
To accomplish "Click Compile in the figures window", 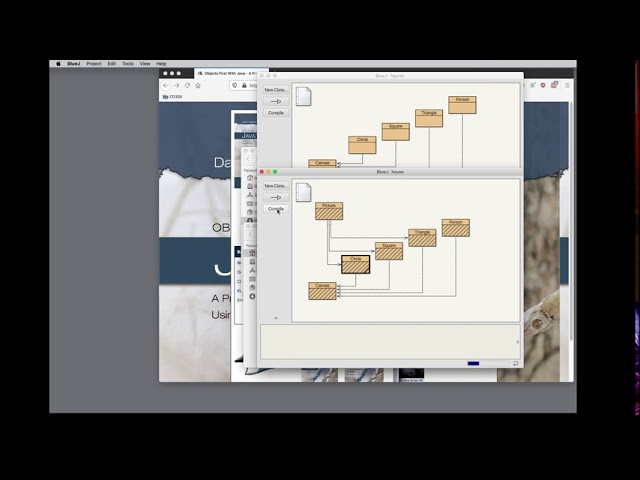I will click(x=276, y=113).
